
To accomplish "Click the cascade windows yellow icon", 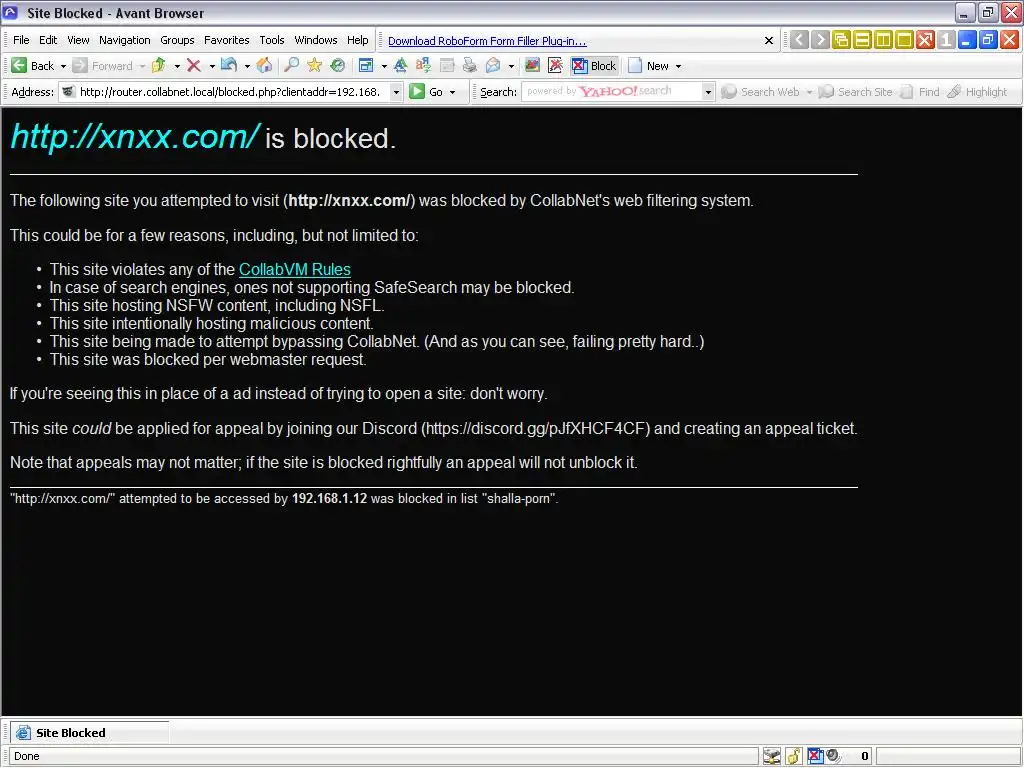I will [841, 40].
